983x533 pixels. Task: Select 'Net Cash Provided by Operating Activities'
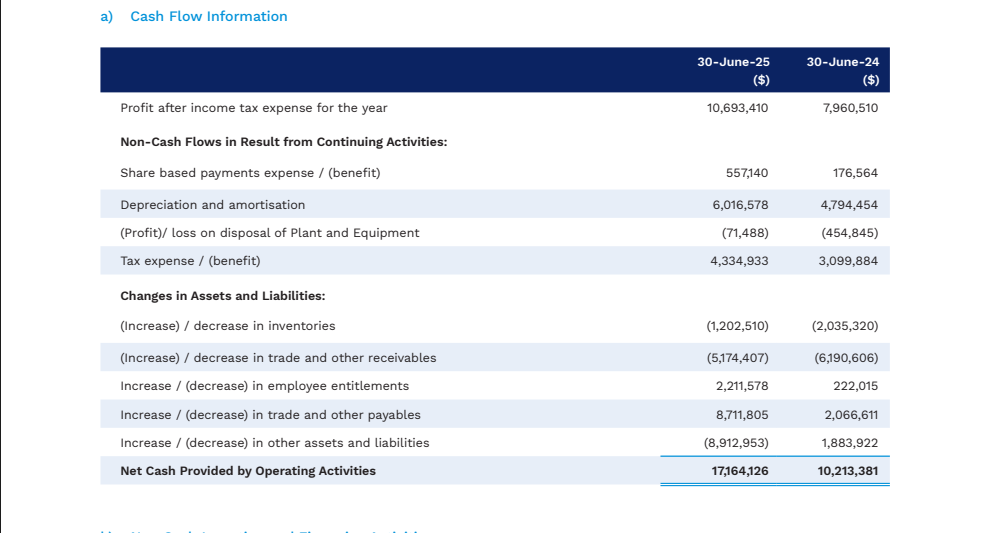(248, 471)
